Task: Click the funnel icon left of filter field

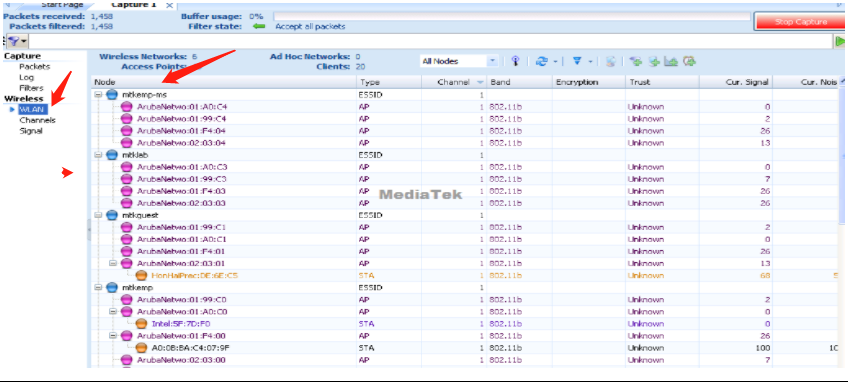Action: click(14, 41)
